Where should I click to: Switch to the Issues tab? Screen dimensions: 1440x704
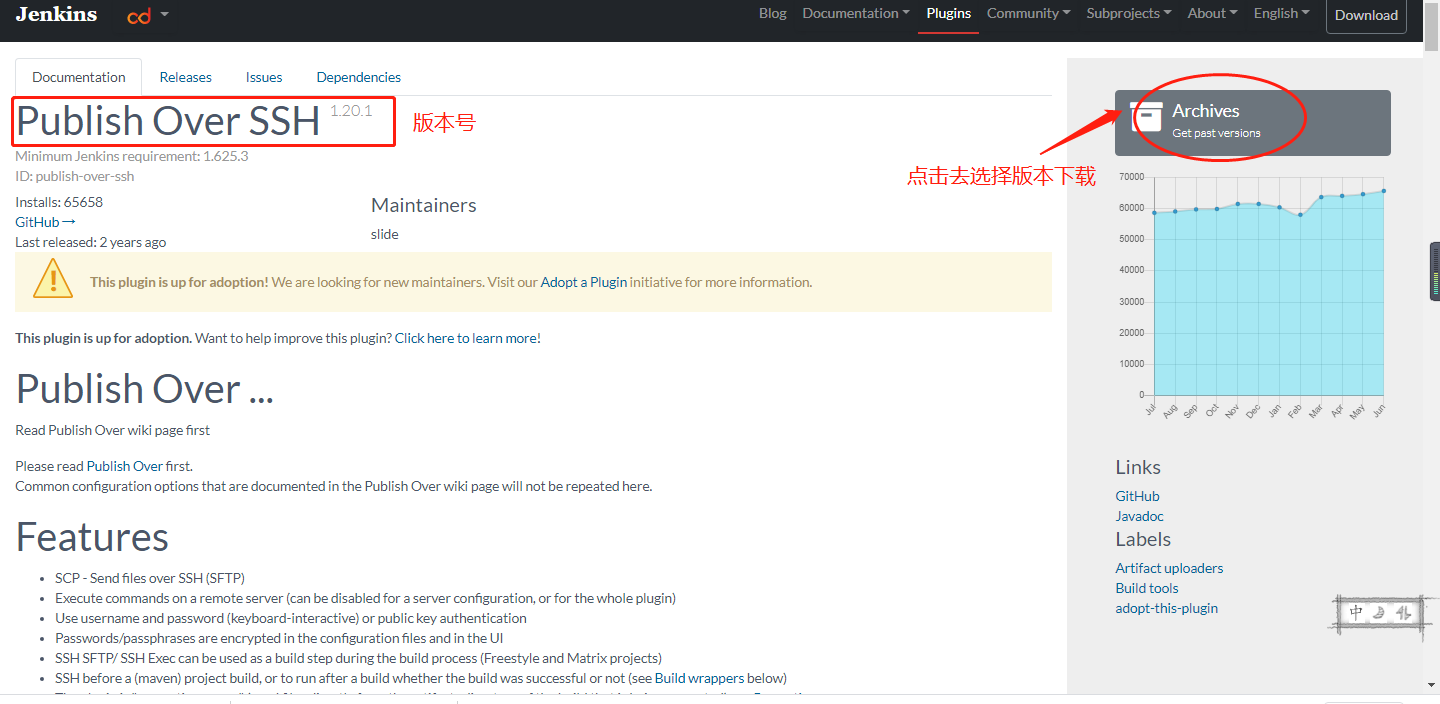pyautogui.click(x=264, y=77)
